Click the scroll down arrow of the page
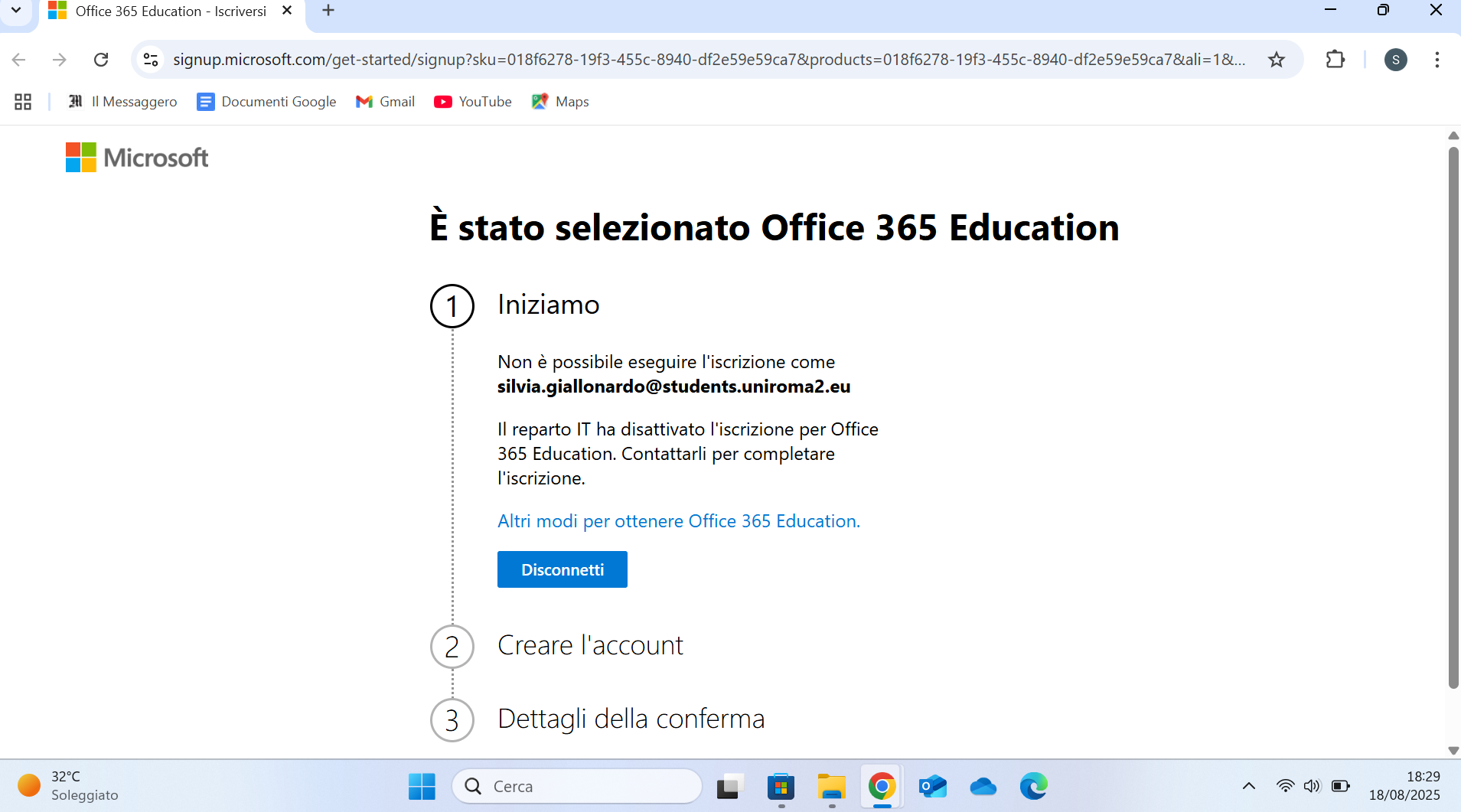1461x812 pixels. [x=1453, y=751]
